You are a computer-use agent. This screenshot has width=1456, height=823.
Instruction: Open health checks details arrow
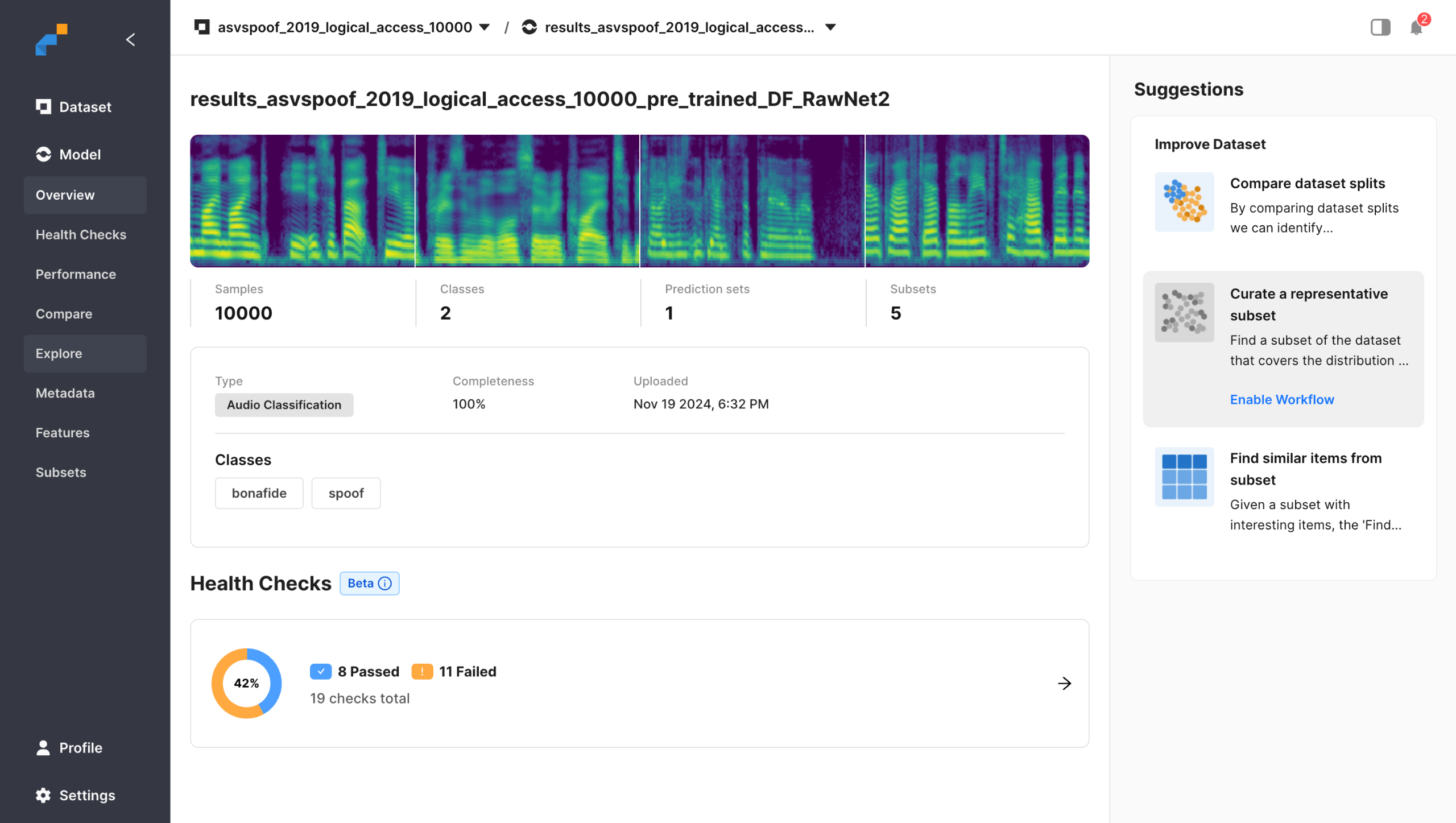1064,683
